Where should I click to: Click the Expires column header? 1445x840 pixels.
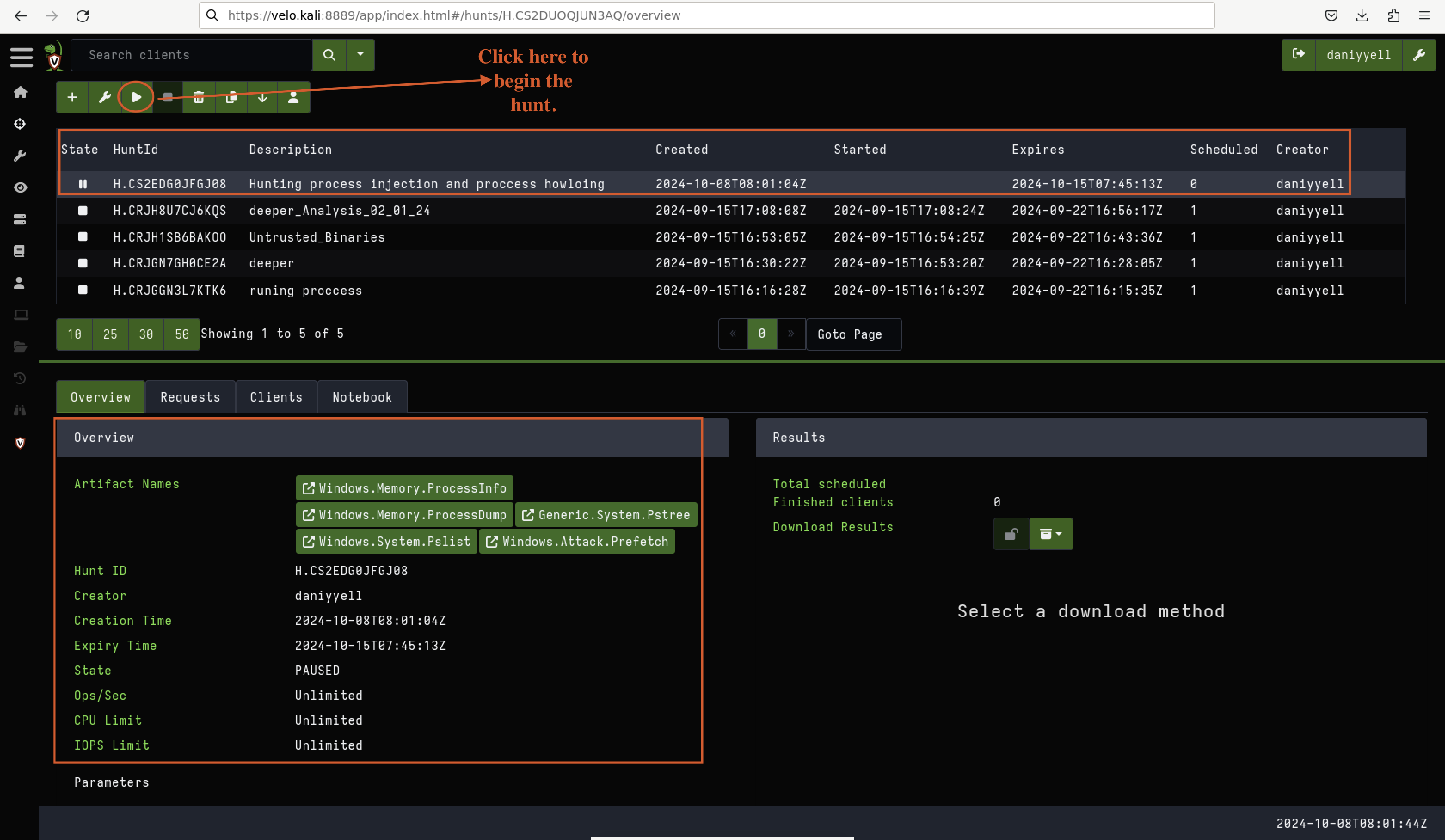click(x=1038, y=150)
